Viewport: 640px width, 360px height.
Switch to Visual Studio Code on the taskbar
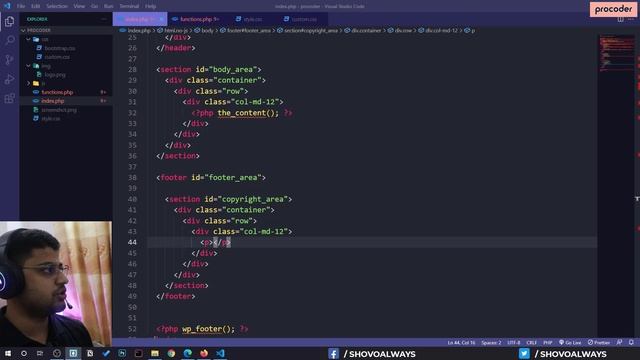pos(220,353)
